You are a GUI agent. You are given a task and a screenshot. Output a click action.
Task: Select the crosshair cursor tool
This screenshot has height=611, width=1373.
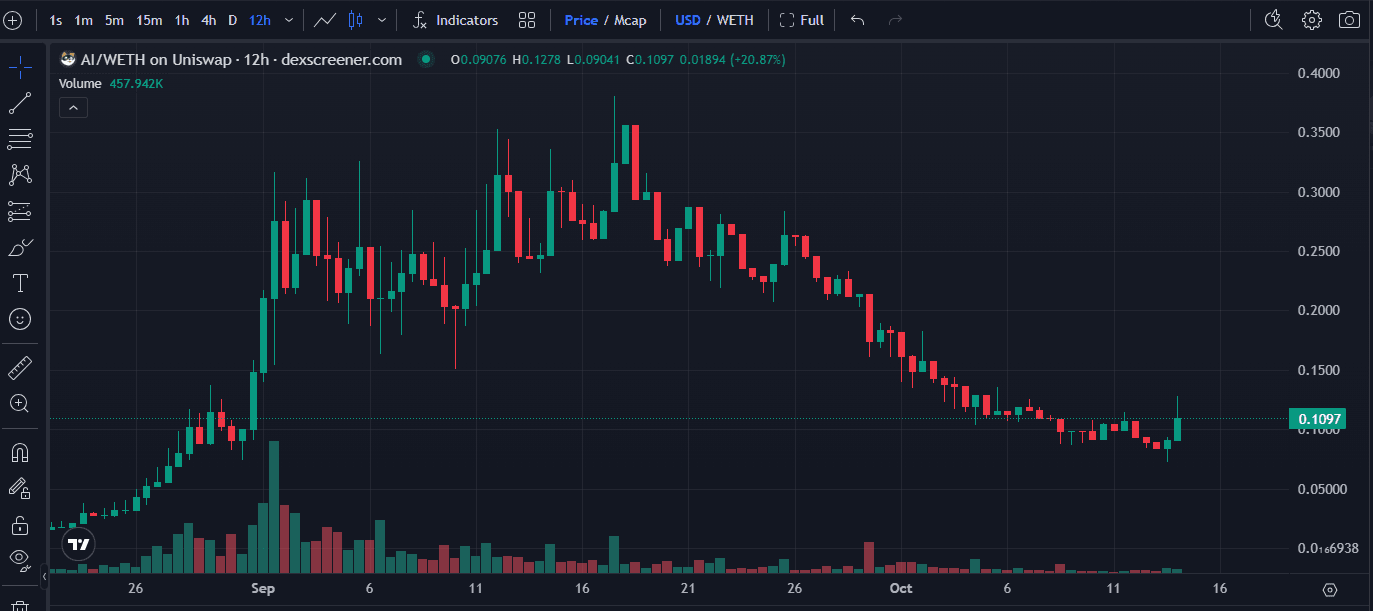(20, 68)
